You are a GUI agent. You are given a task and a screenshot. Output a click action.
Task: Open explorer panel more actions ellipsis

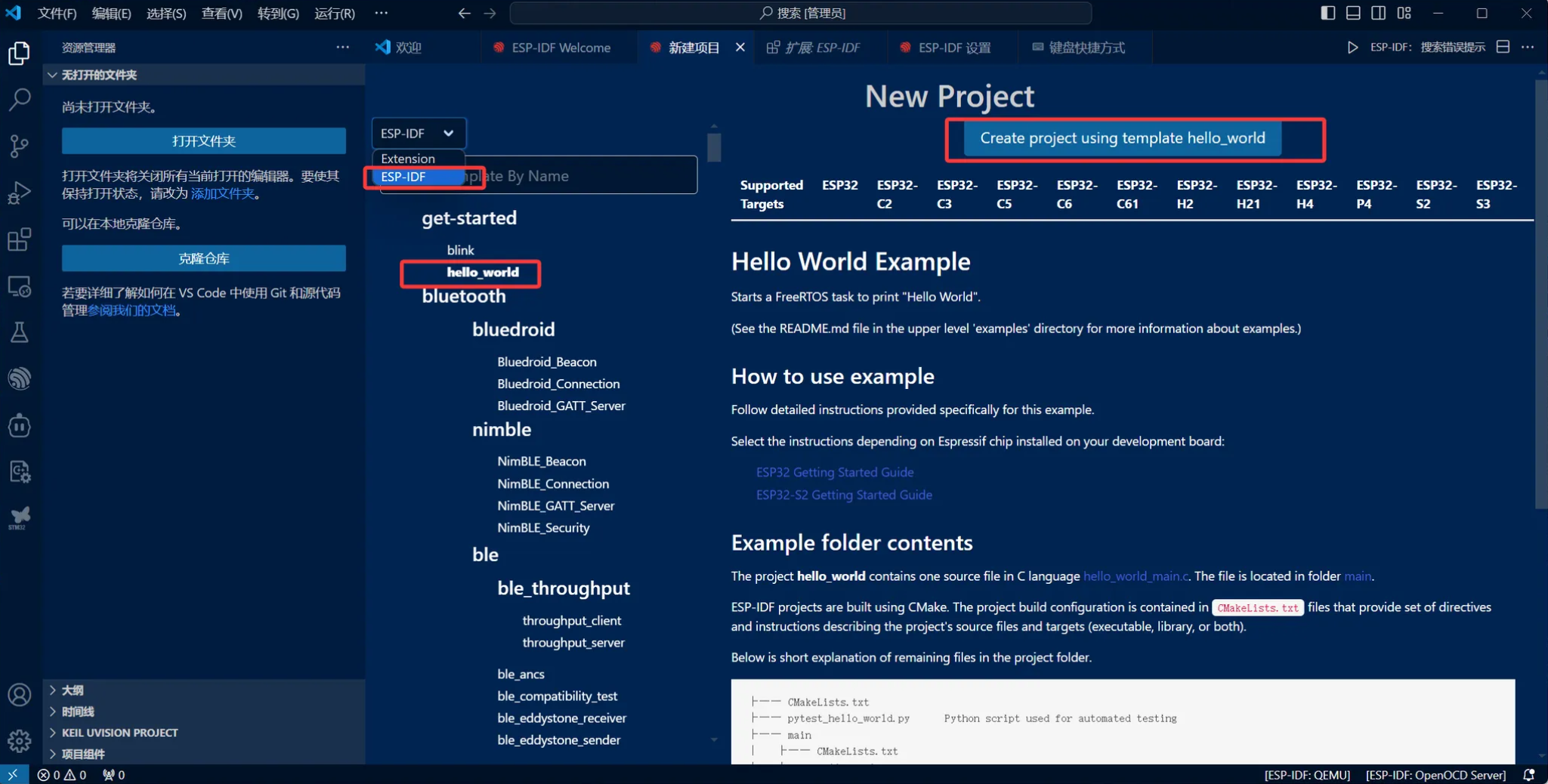pyautogui.click(x=343, y=47)
